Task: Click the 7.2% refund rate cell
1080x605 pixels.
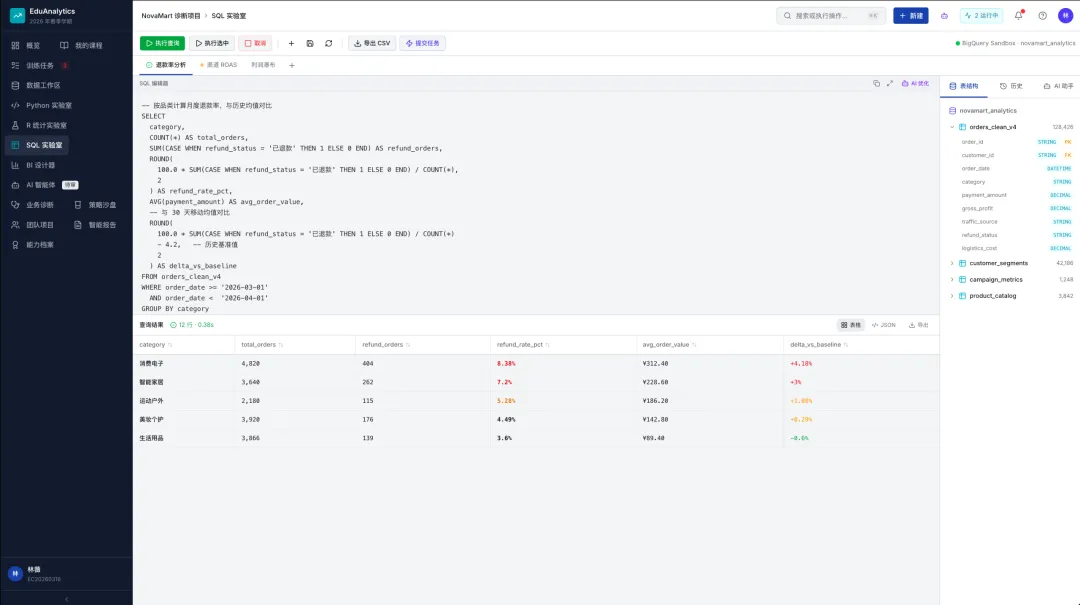Action: 504,382
